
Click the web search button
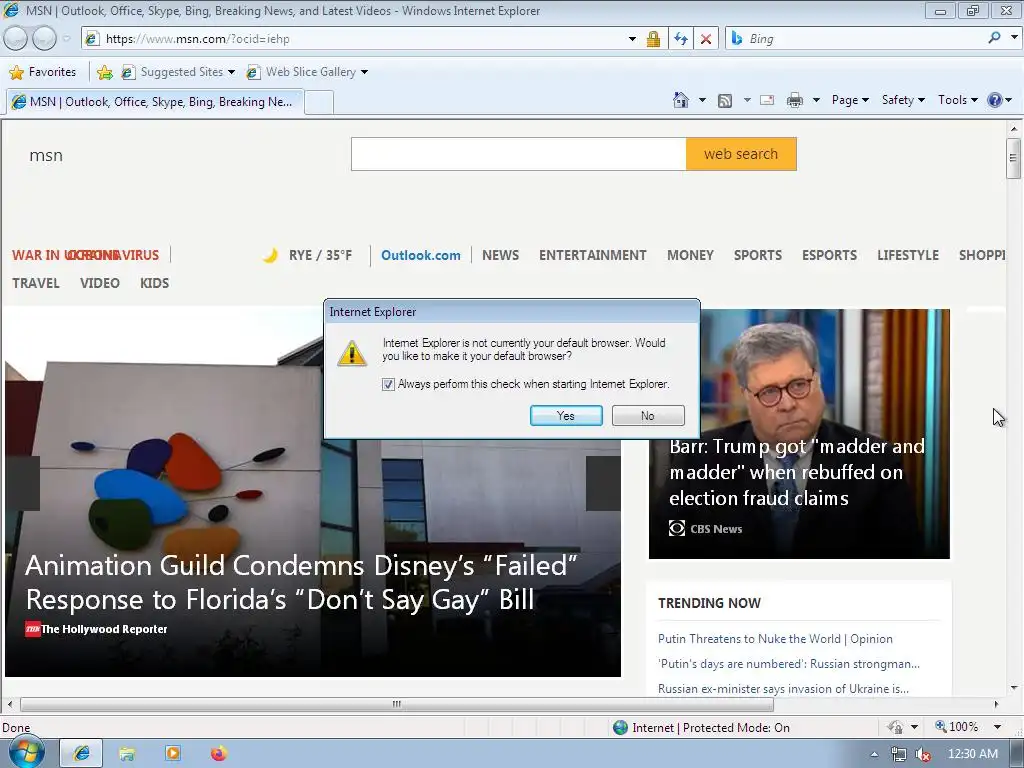[741, 154]
